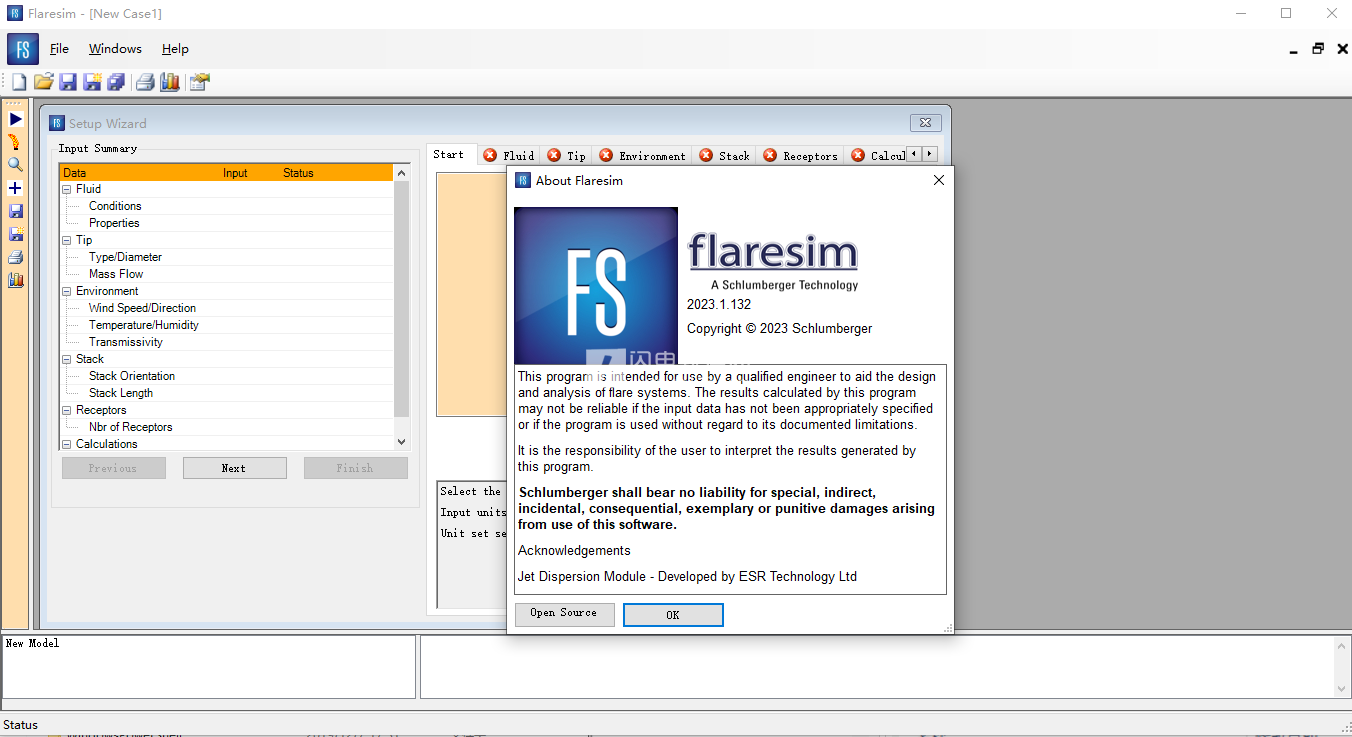The height and width of the screenshot is (737, 1352).
Task: Open the Windows menu
Action: 114,48
